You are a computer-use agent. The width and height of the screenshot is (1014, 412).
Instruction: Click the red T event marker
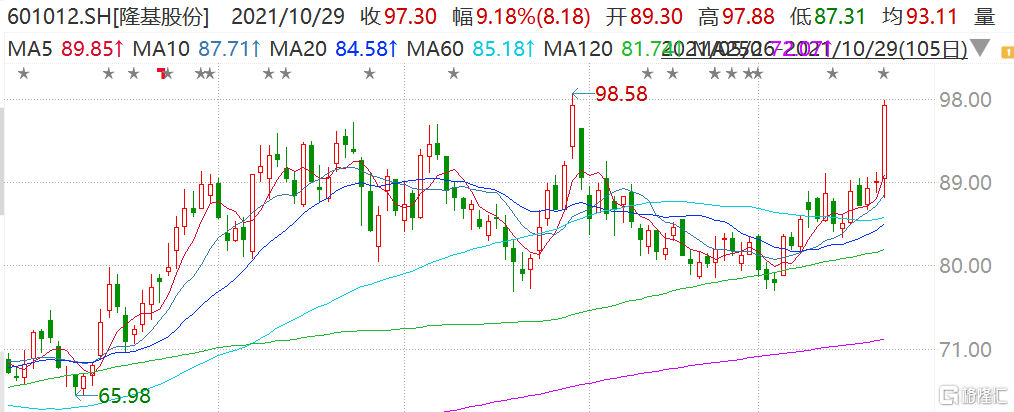tap(162, 74)
